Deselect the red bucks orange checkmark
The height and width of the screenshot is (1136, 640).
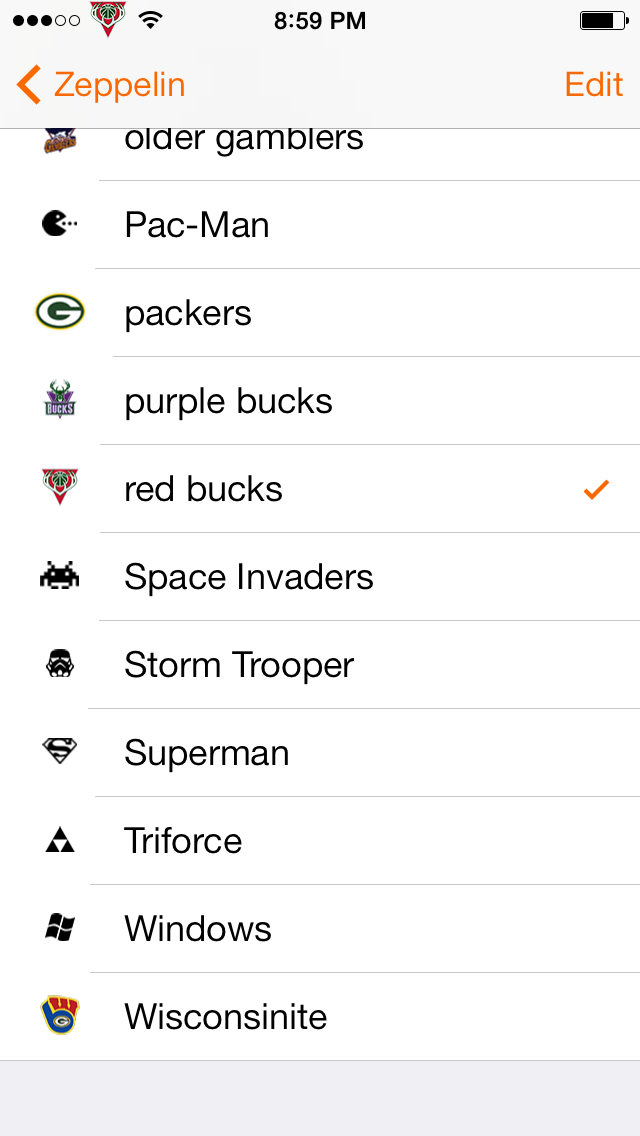[x=596, y=490]
